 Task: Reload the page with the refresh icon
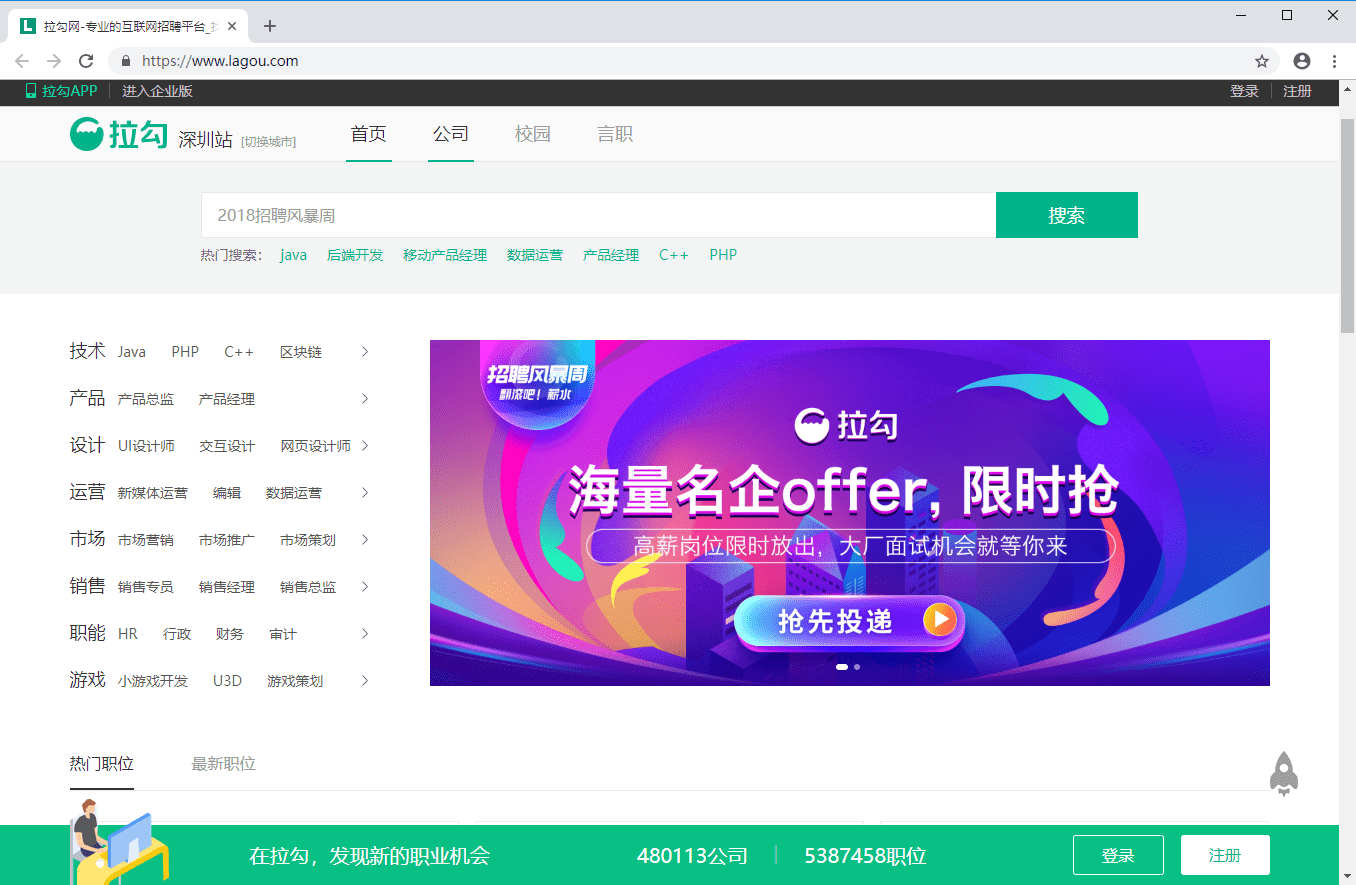(x=86, y=61)
